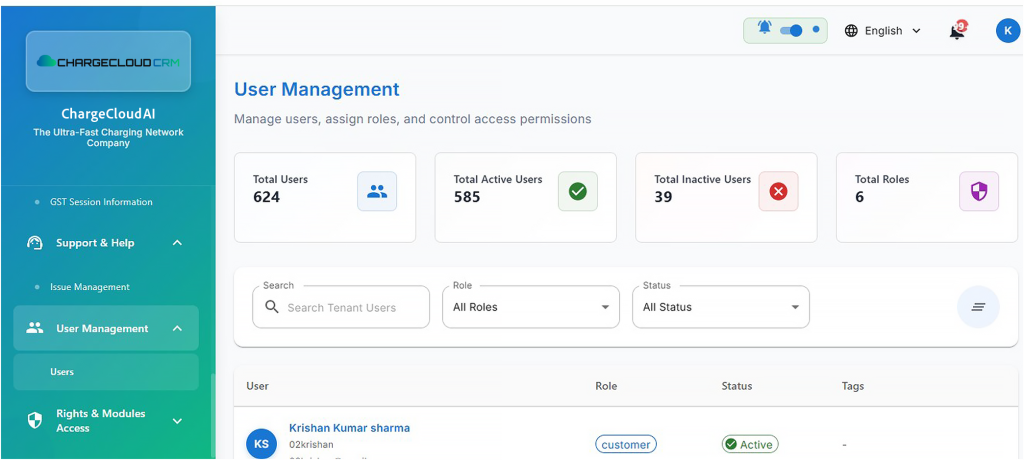Open the notifications bell with badge
Screen dimensions: 1024x460
(957, 31)
